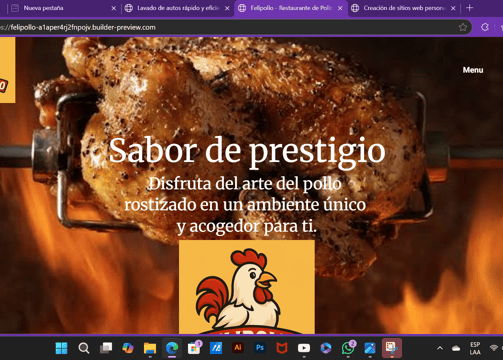Open Clipchamp icon in taskbar
Screen dimensions: 503x360
(x=326, y=348)
